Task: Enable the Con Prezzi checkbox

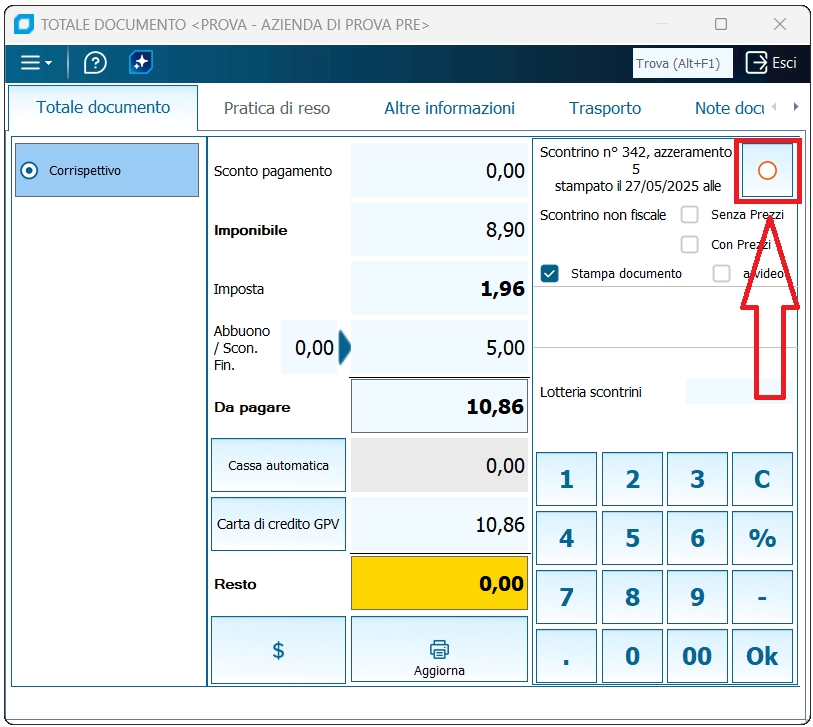Action: [690, 244]
